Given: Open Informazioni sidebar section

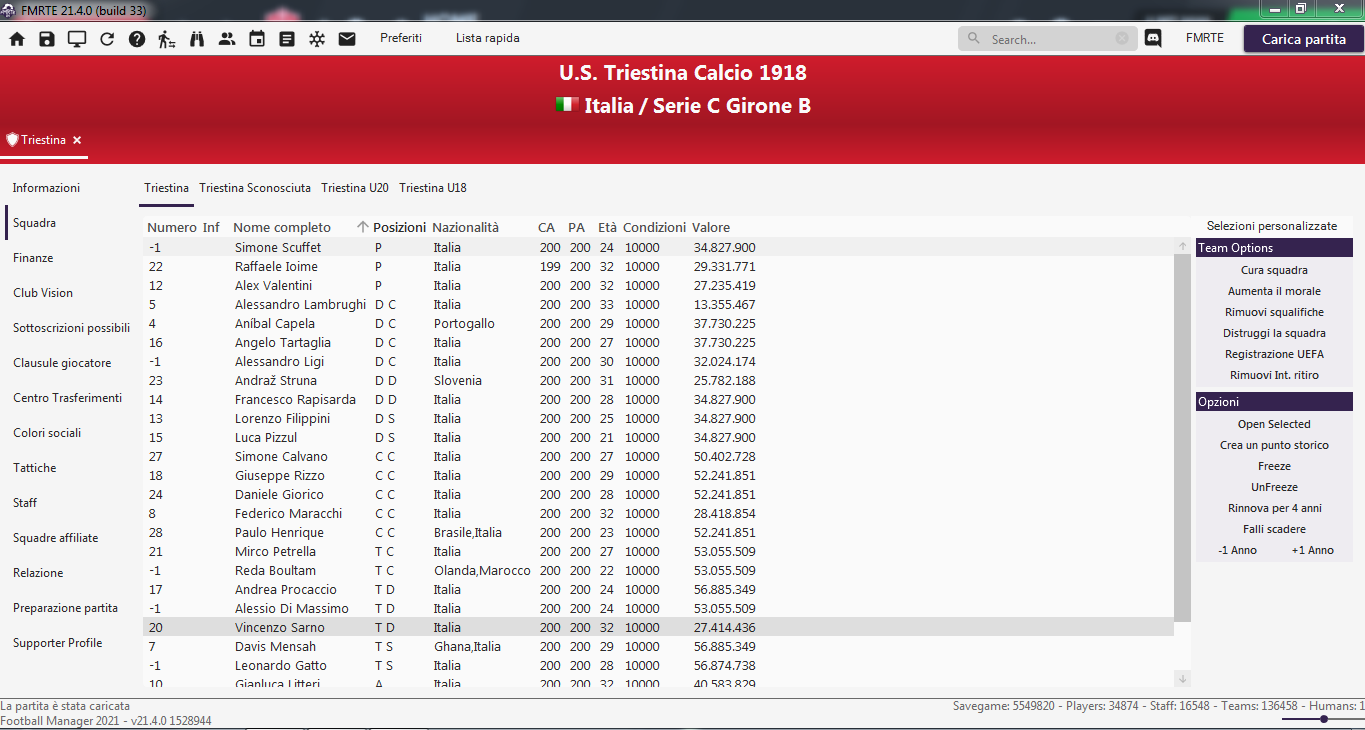Looking at the screenshot, I should point(46,188).
